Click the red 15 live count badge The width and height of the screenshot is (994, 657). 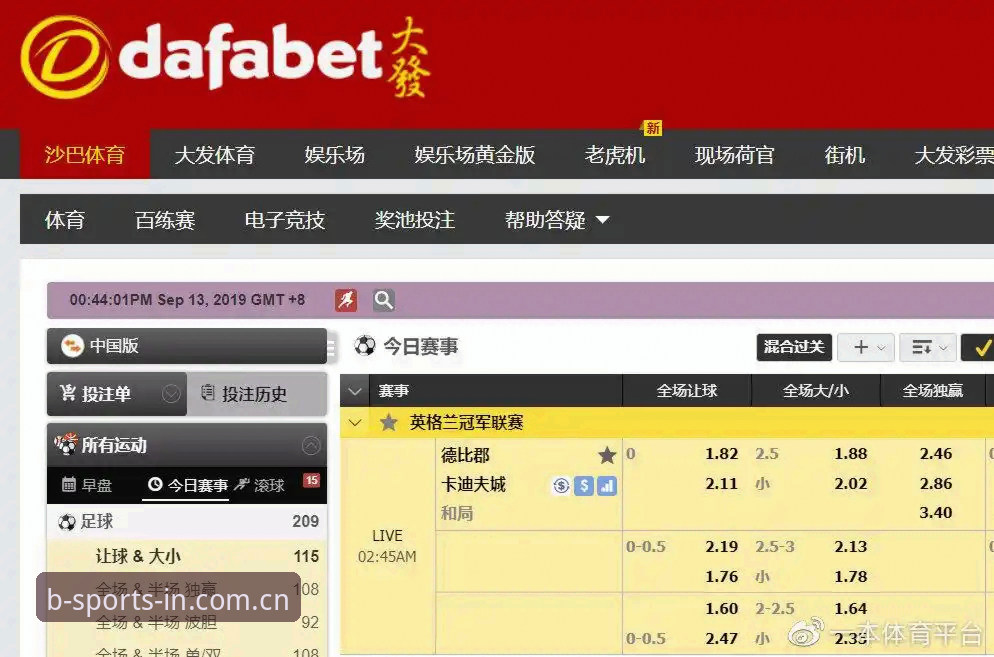(x=311, y=480)
